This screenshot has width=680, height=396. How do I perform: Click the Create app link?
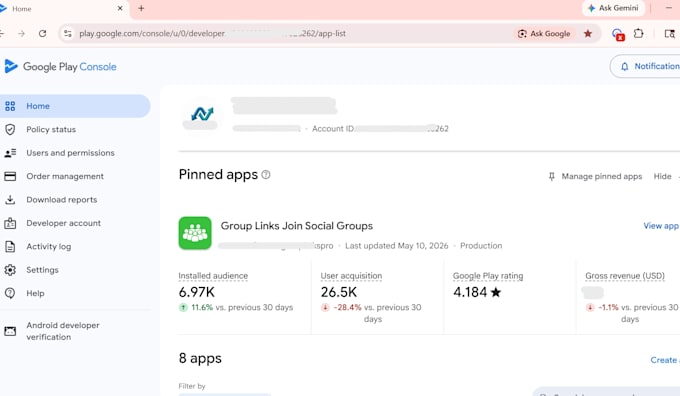pos(664,360)
